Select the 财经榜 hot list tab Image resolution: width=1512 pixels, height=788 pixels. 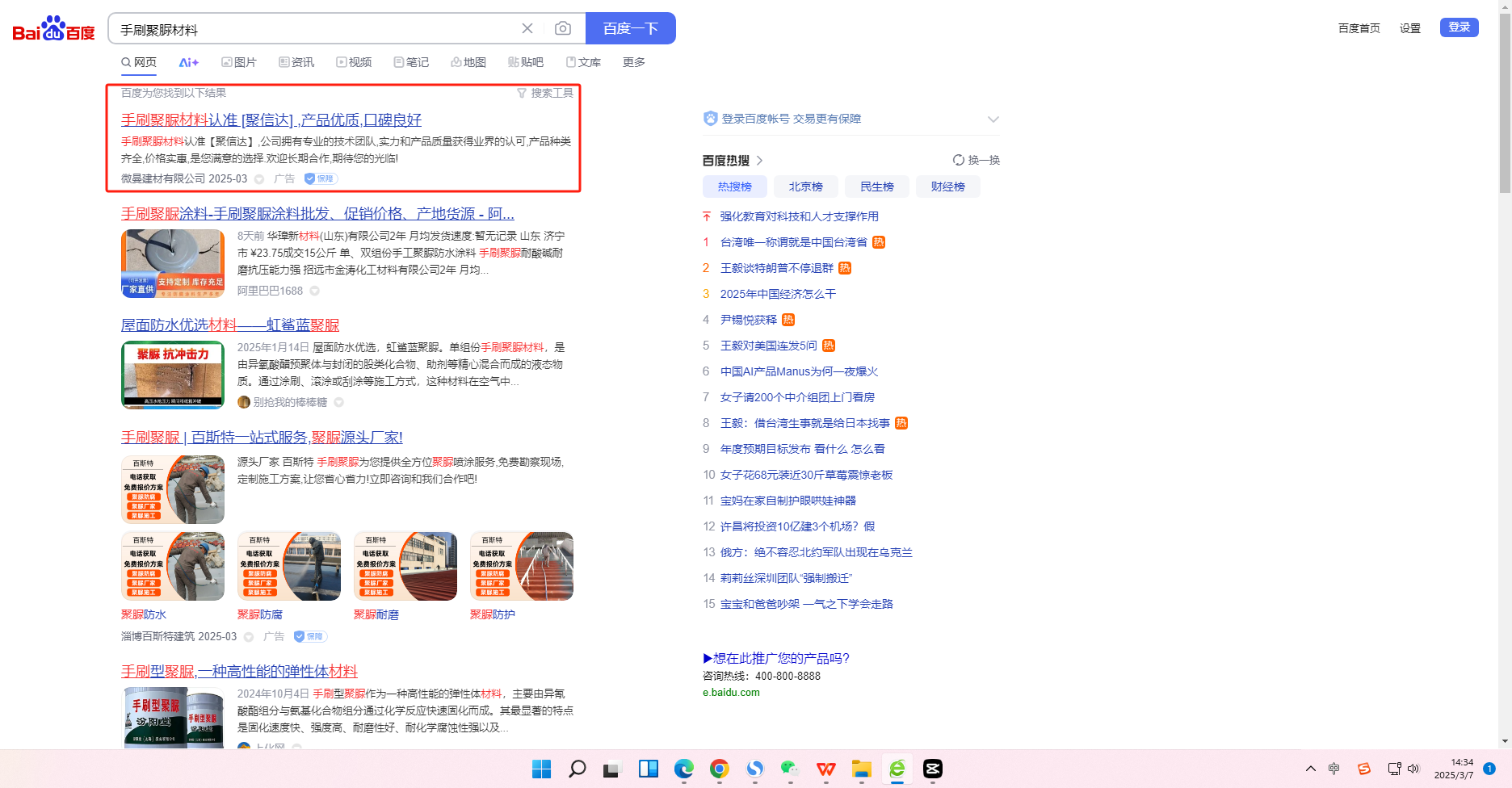(948, 187)
